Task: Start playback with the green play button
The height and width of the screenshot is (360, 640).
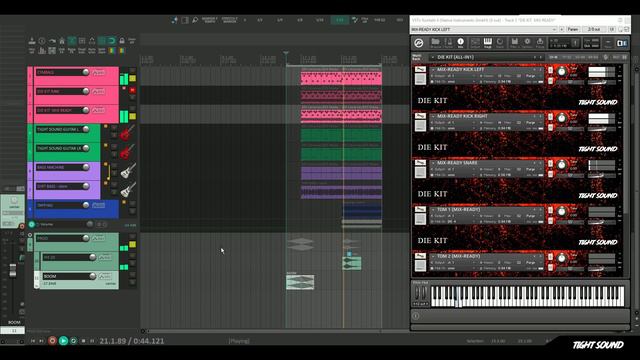Action: [63, 340]
